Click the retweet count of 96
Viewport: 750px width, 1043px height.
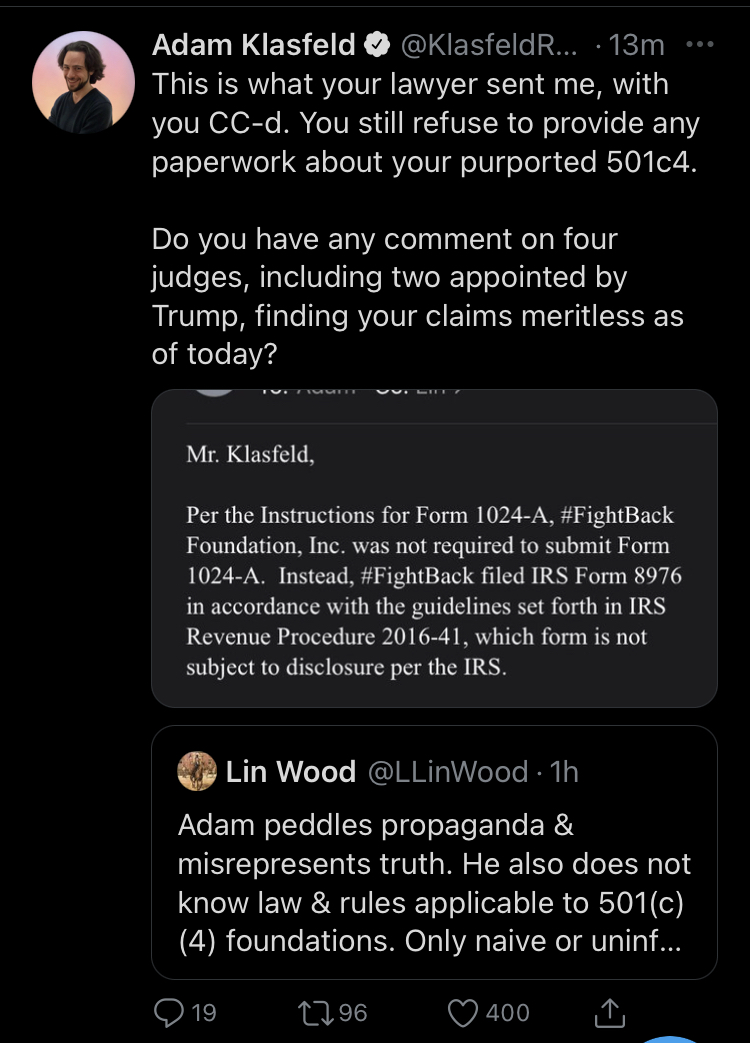tap(352, 1013)
